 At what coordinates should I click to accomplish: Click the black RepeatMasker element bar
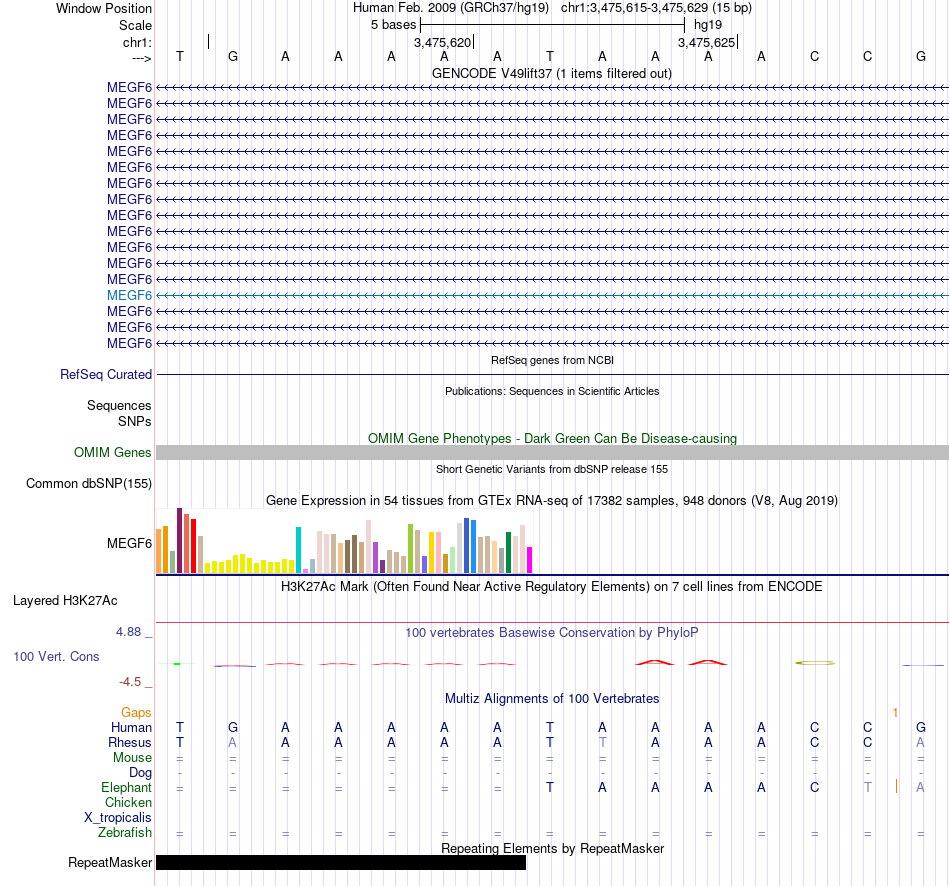click(x=341, y=862)
